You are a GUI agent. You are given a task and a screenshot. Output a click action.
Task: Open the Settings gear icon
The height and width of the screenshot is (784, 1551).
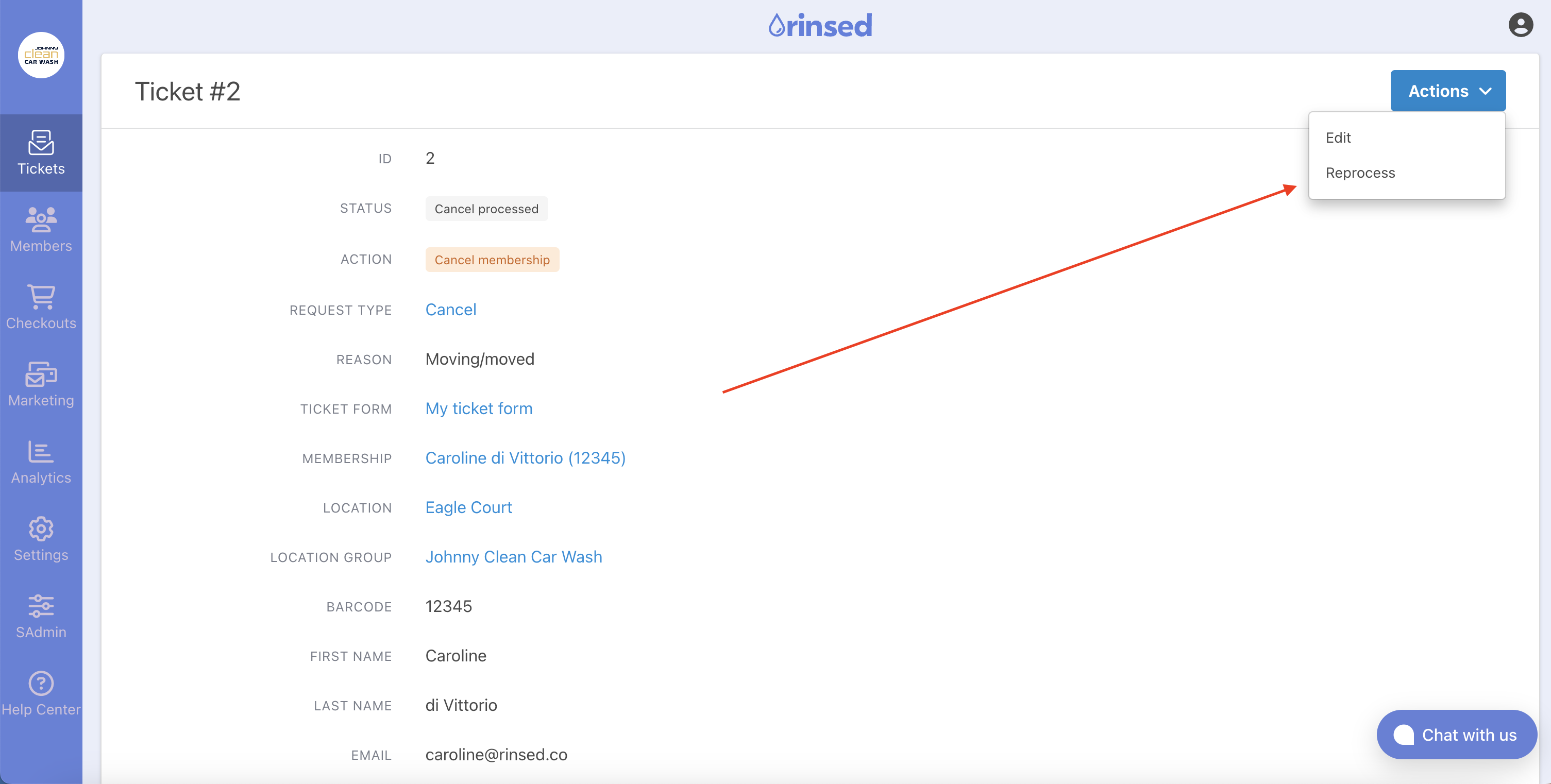(x=41, y=529)
